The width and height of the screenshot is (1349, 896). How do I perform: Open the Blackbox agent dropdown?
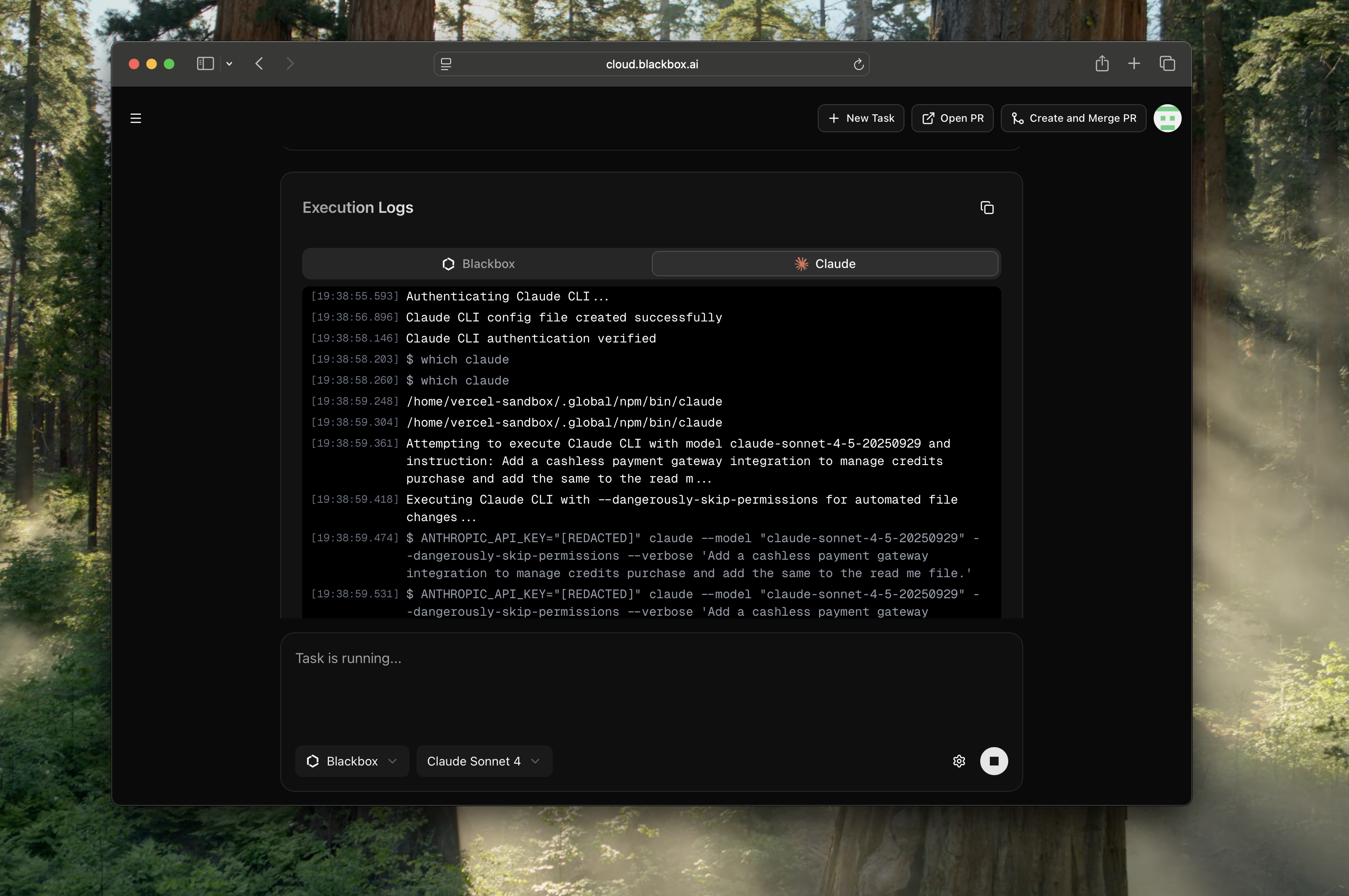click(352, 761)
